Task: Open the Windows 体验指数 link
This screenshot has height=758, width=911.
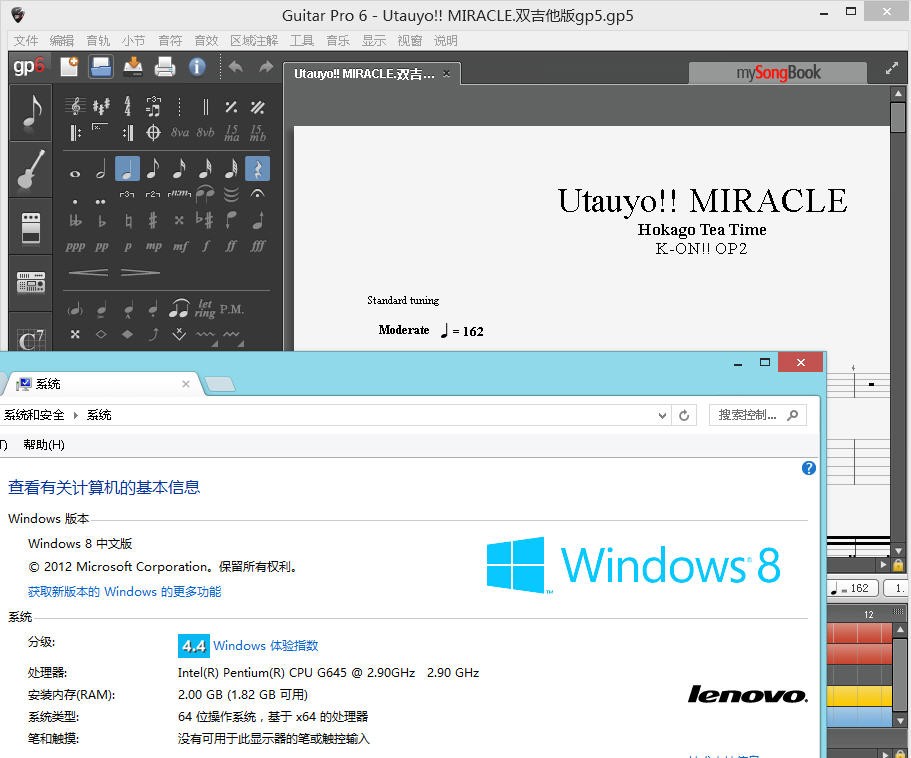Action: pyautogui.click(x=266, y=646)
